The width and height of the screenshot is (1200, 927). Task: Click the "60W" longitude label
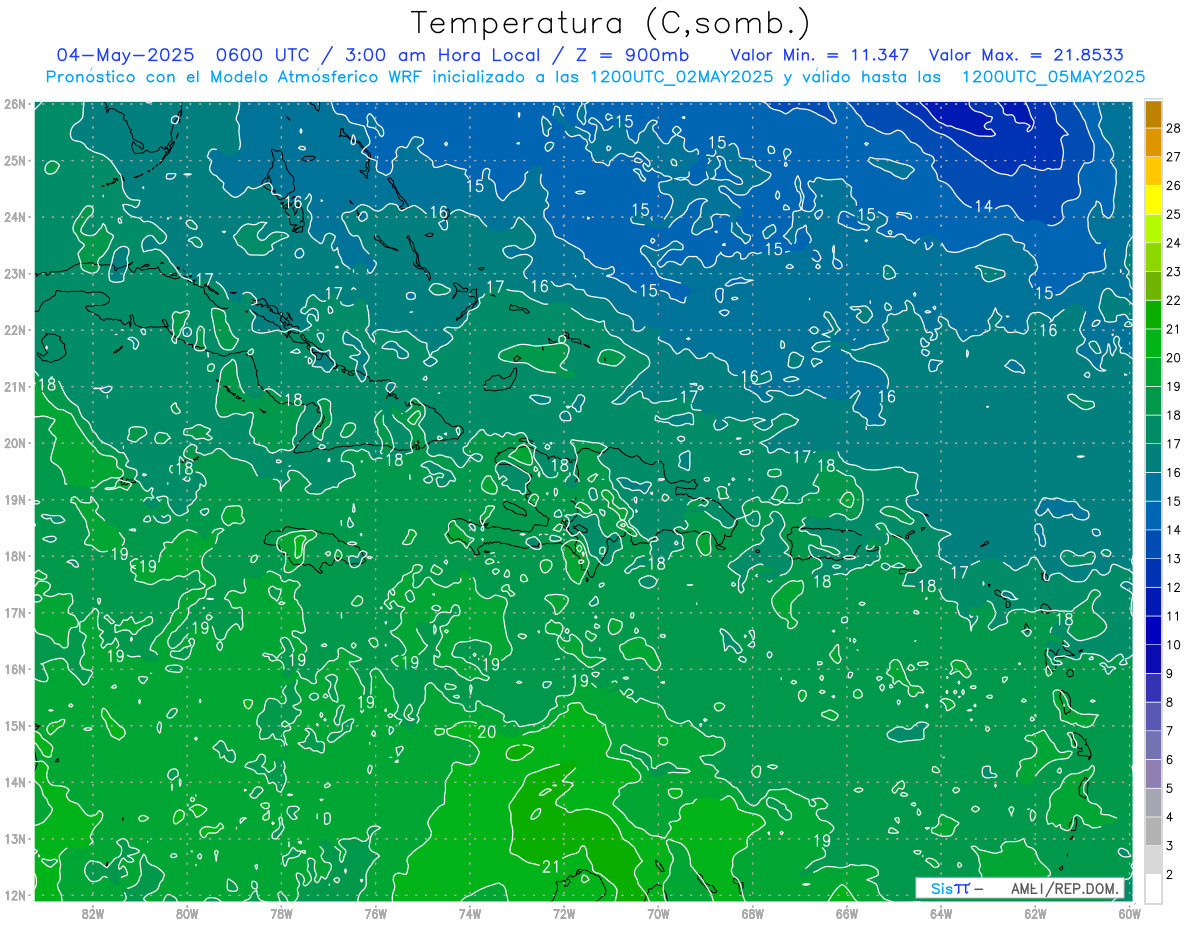(1129, 912)
